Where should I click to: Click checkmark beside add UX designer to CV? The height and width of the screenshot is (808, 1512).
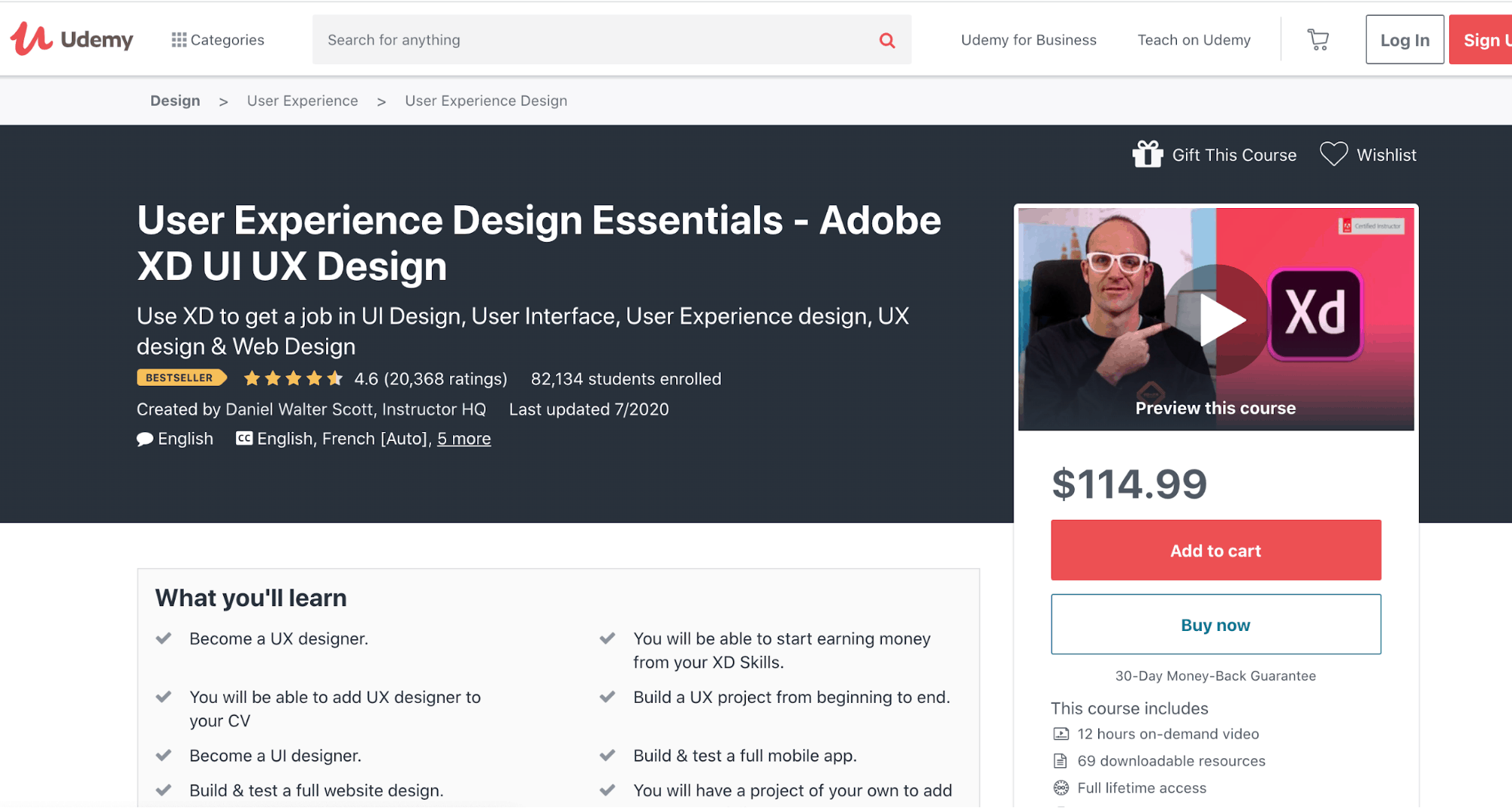163,697
